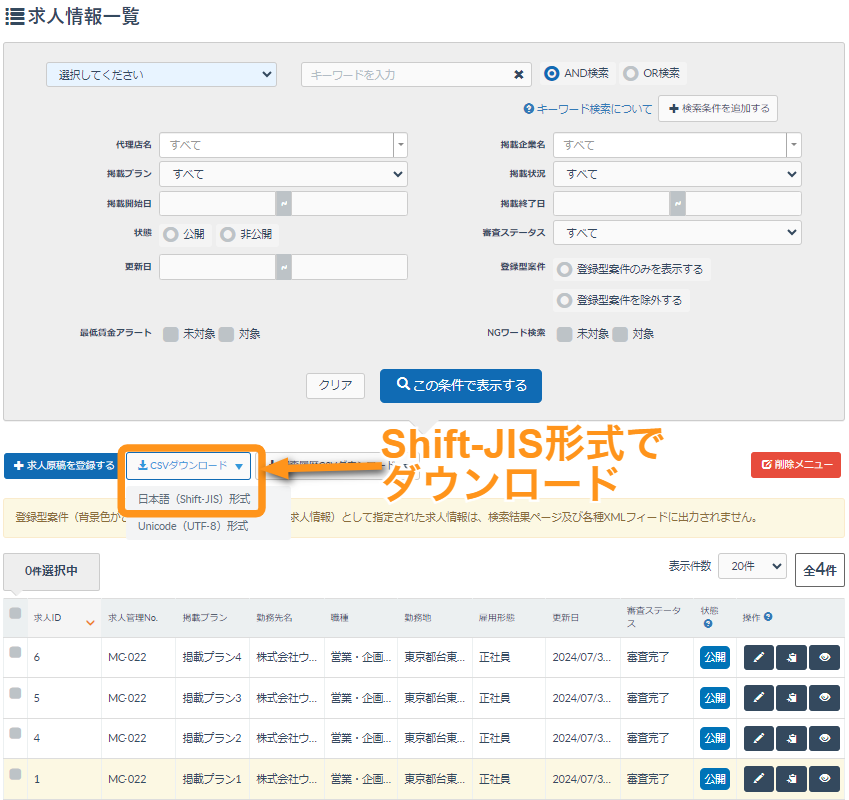Image resolution: width=849 pixels, height=800 pixels.
Task: Open help icon beside 状態 column header
Action: coord(708,624)
